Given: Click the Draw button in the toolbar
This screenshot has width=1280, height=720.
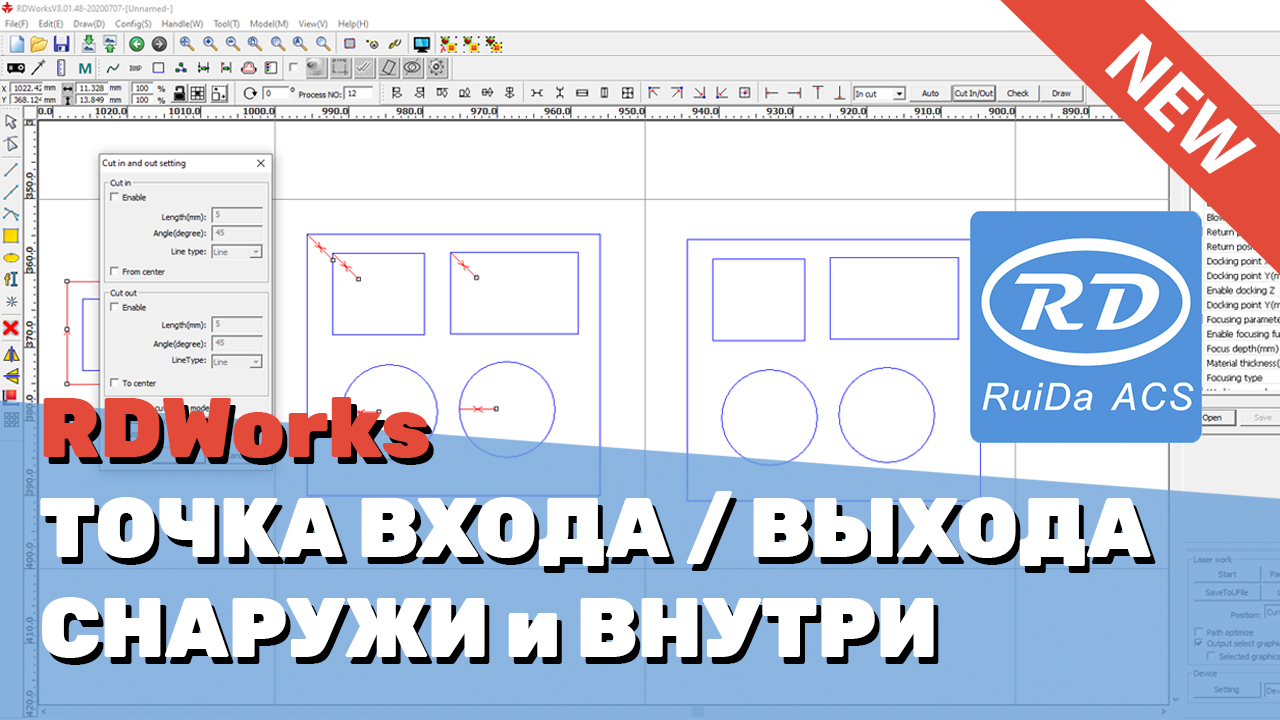Looking at the screenshot, I should 1061,93.
